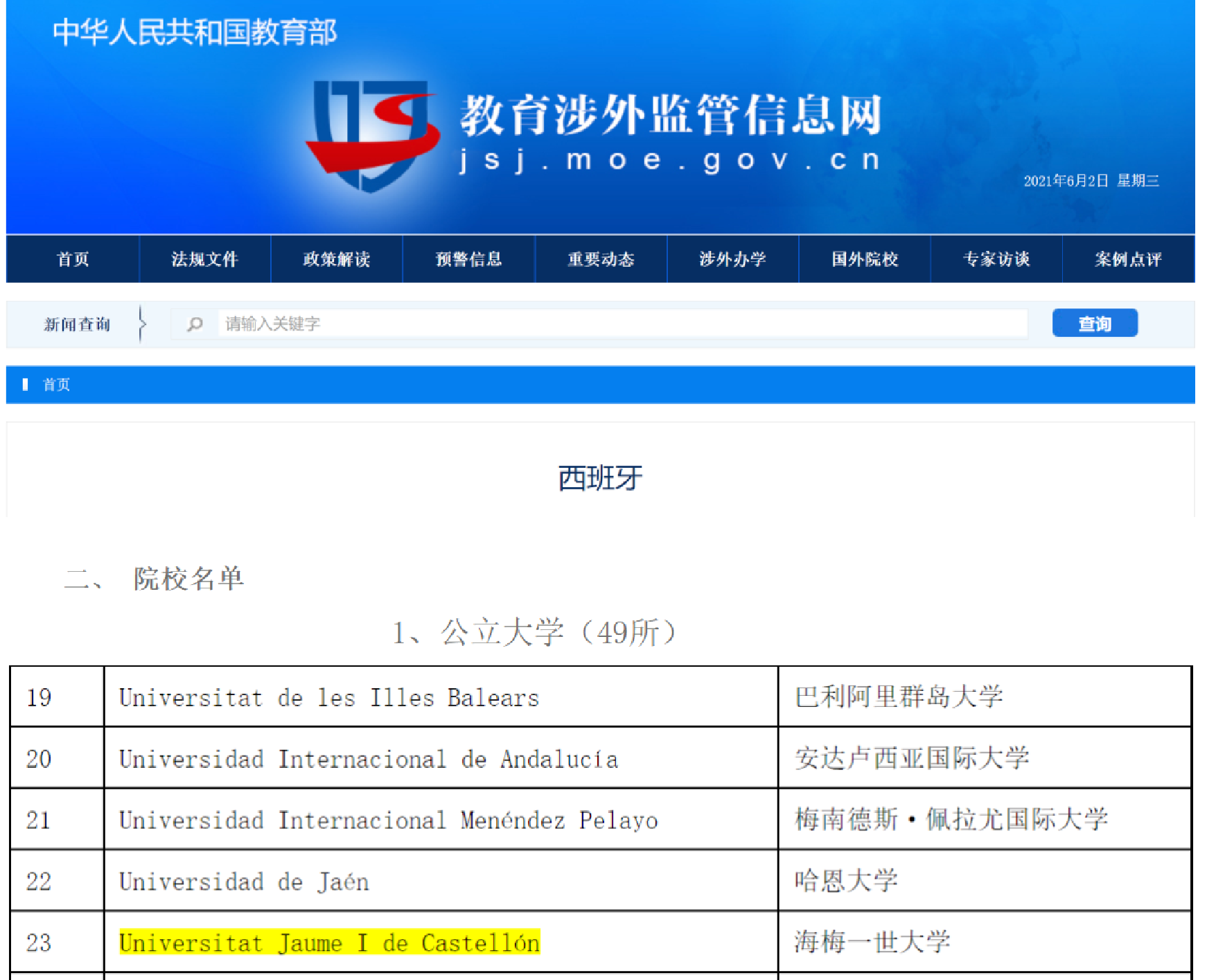
Task: Click 中华人民共和国教育部 header text
Action: (195, 32)
